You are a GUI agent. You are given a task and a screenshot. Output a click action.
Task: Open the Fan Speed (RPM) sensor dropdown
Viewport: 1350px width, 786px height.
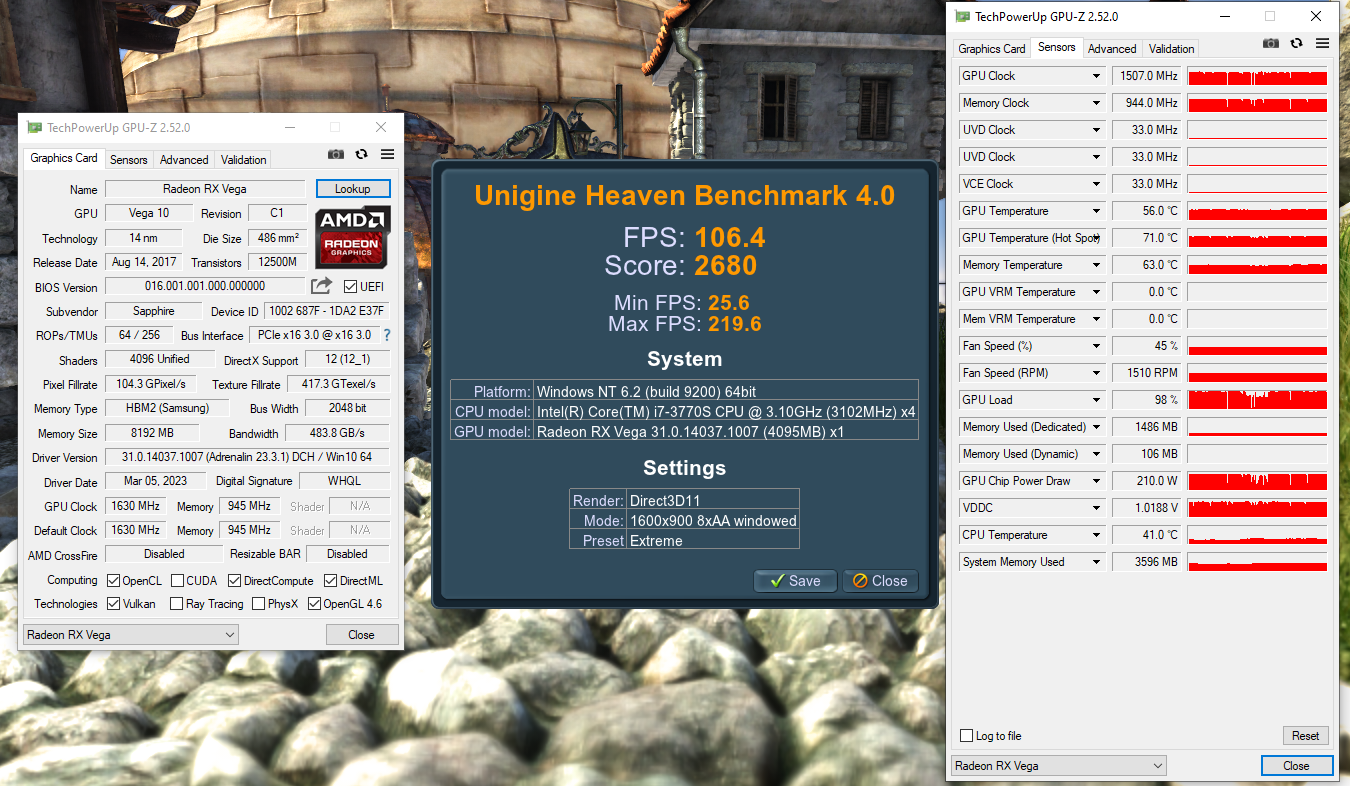(x=1097, y=373)
